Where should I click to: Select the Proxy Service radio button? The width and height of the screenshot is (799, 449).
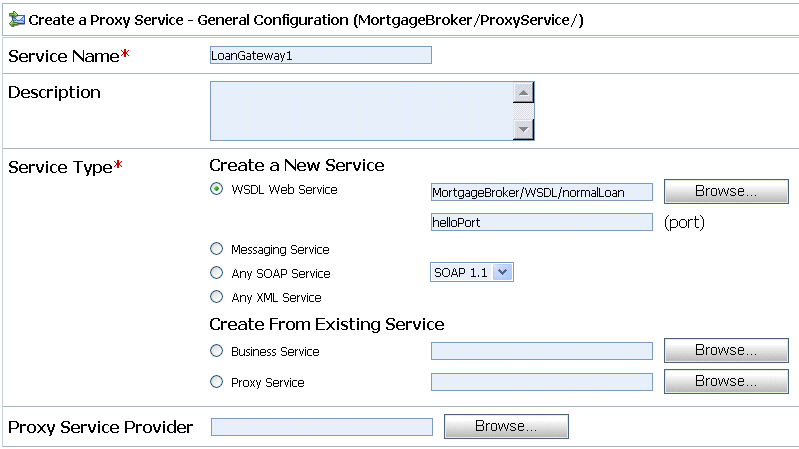point(217,382)
